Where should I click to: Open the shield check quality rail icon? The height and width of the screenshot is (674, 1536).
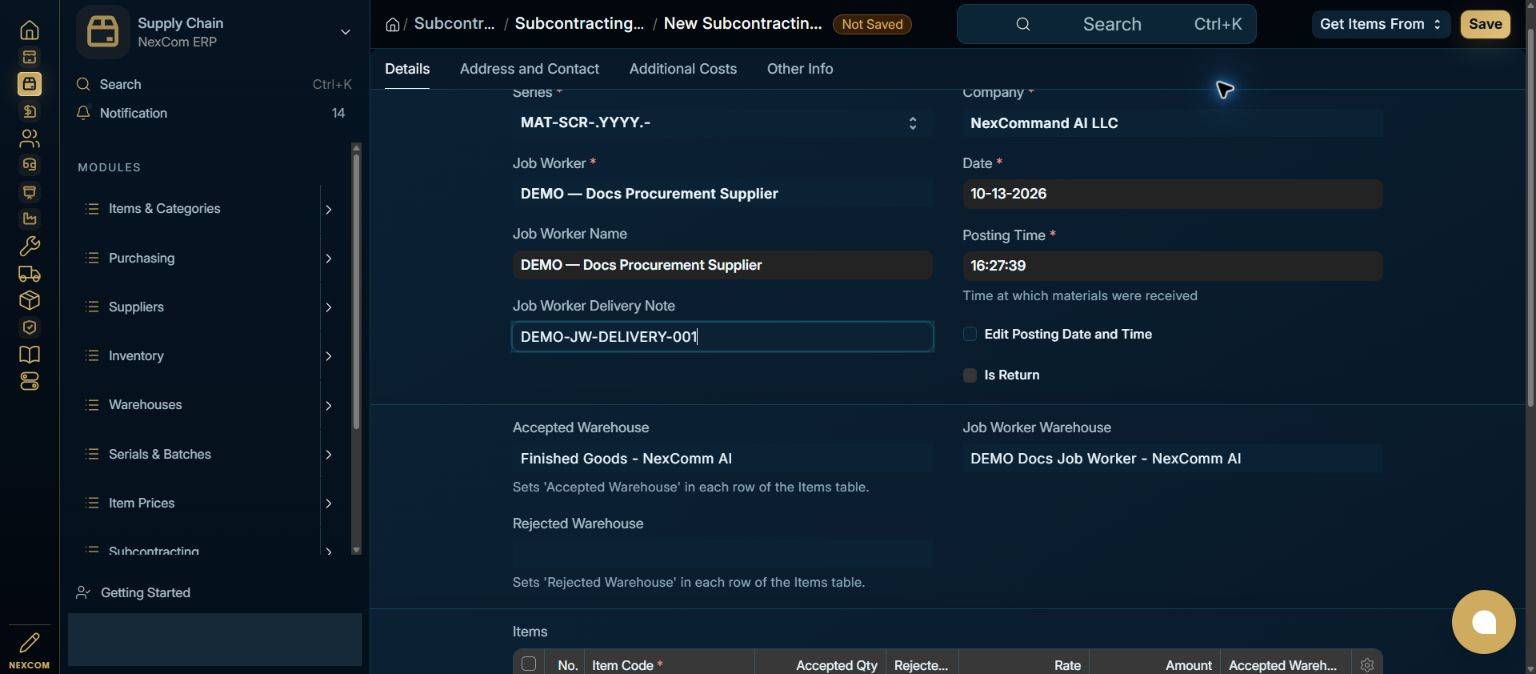[29, 327]
